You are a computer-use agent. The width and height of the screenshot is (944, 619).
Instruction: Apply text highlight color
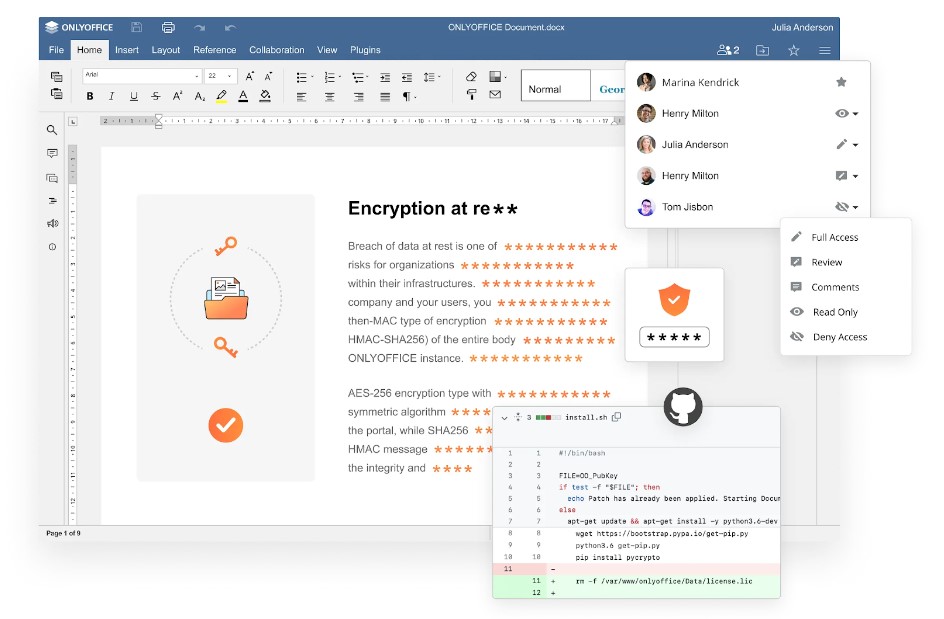coord(220,95)
